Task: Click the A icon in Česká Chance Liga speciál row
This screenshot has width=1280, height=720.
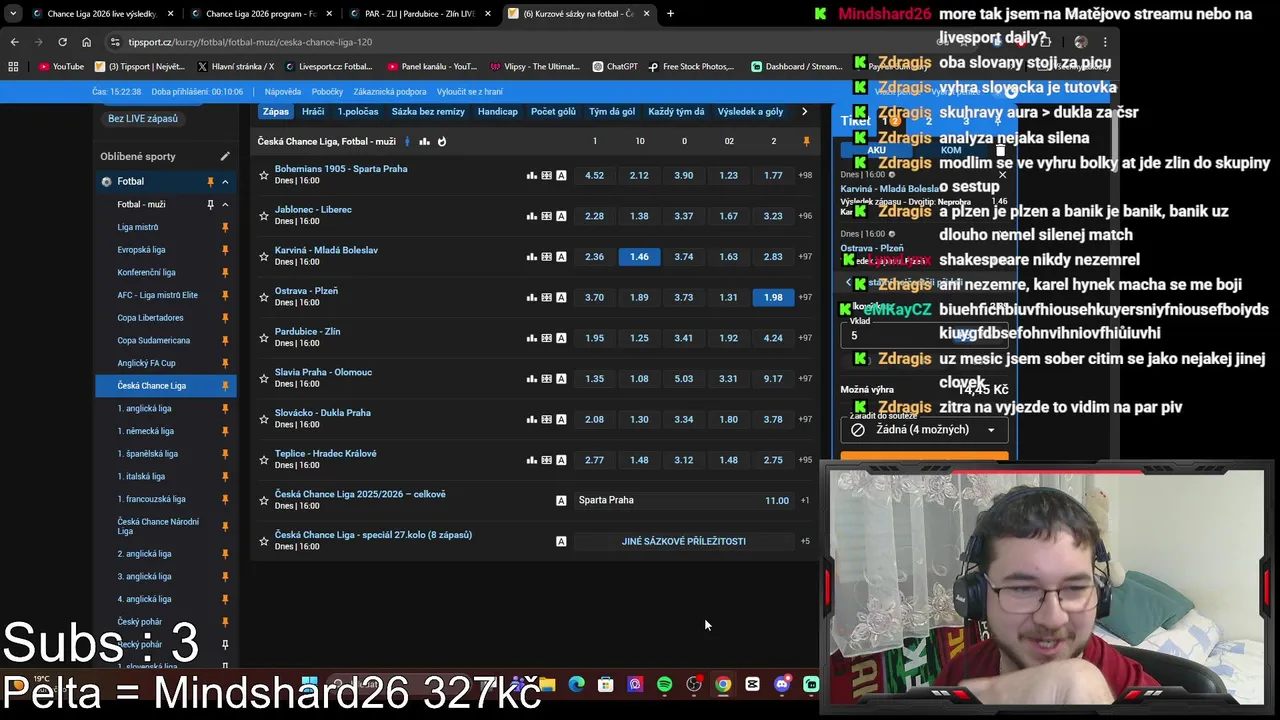Action: point(561,541)
